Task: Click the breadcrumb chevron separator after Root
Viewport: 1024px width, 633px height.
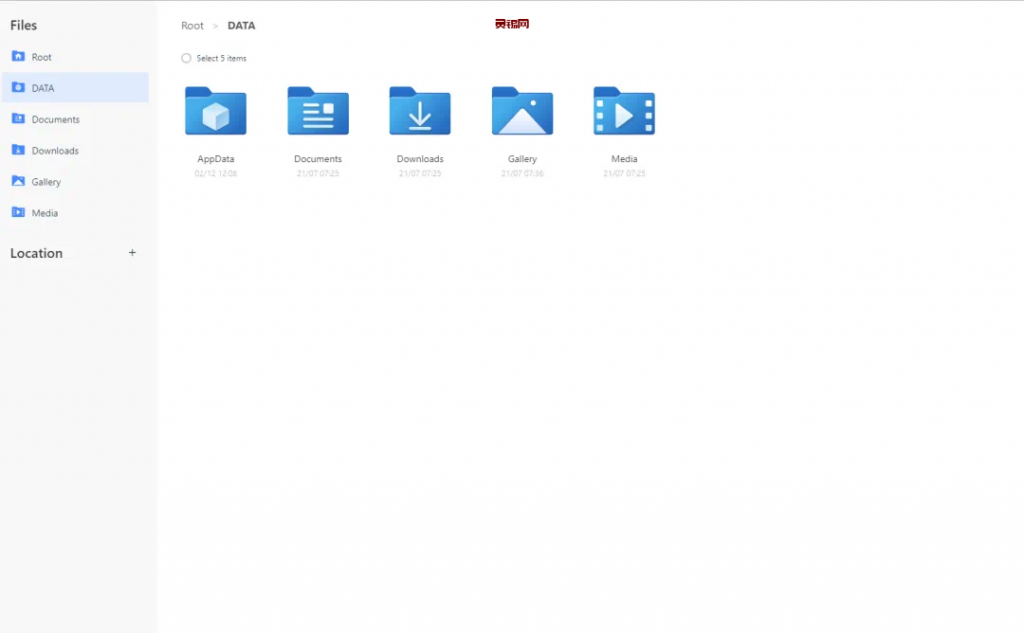Action: tap(215, 26)
